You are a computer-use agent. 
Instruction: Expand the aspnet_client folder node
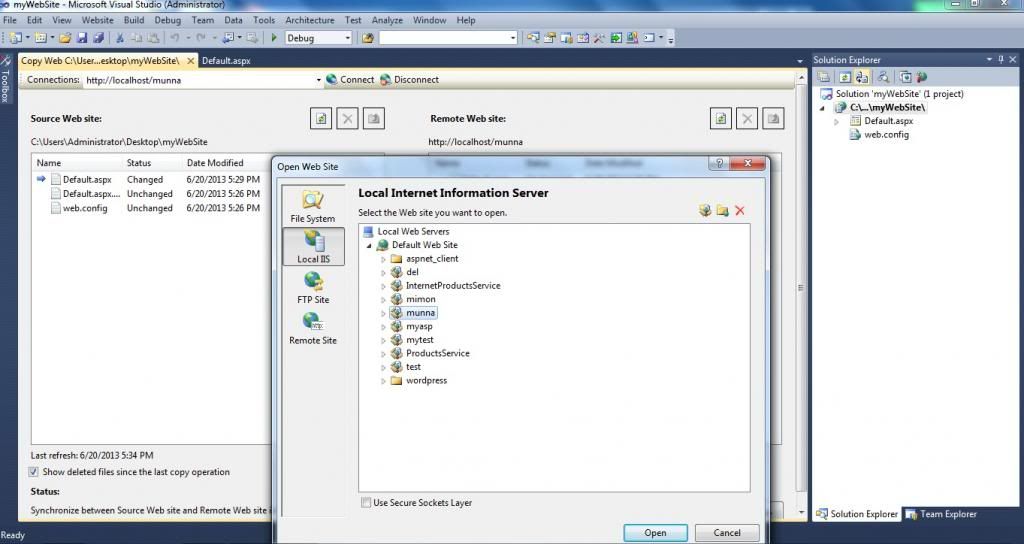click(x=383, y=259)
